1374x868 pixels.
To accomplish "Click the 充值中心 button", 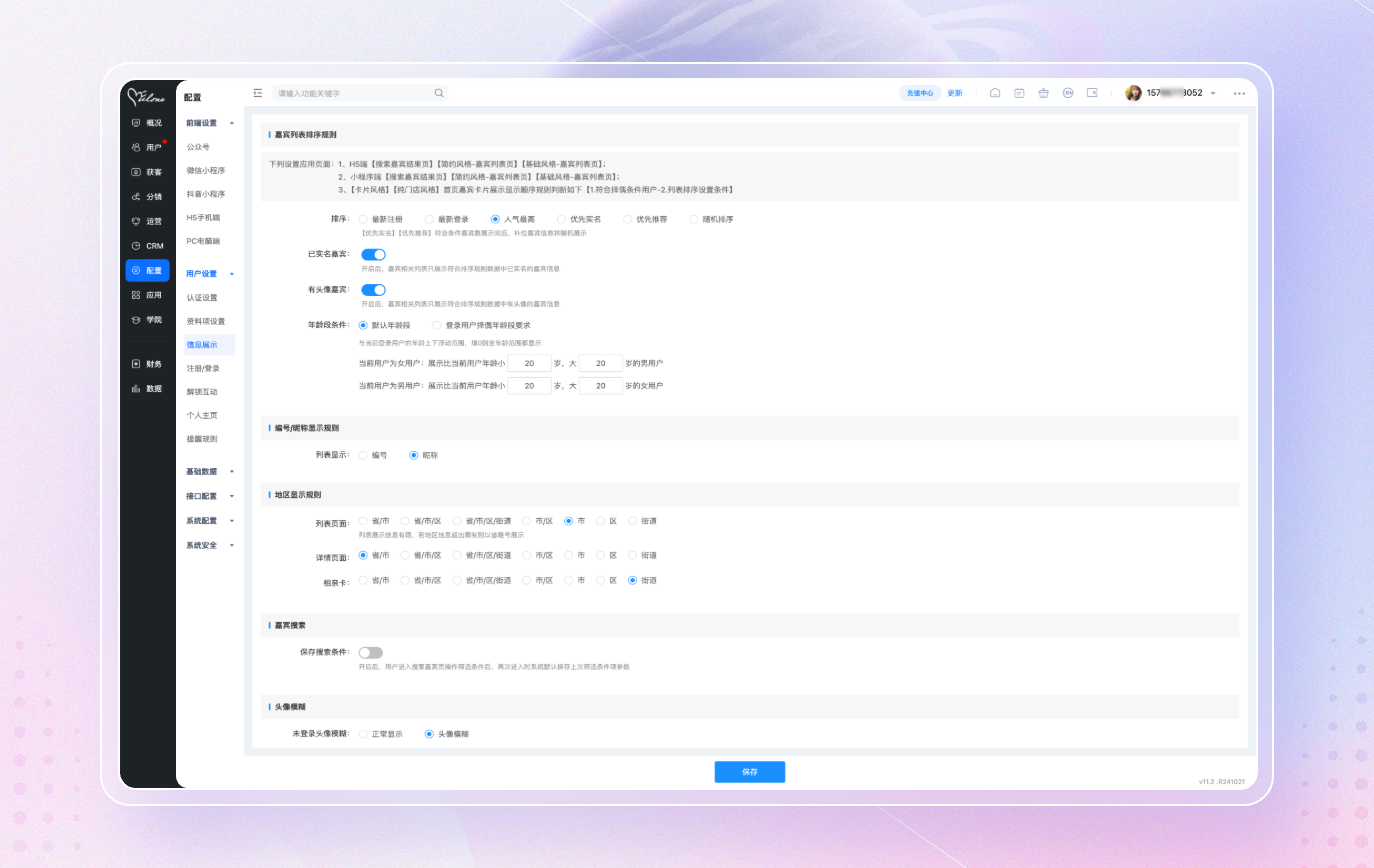I will tap(920, 93).
